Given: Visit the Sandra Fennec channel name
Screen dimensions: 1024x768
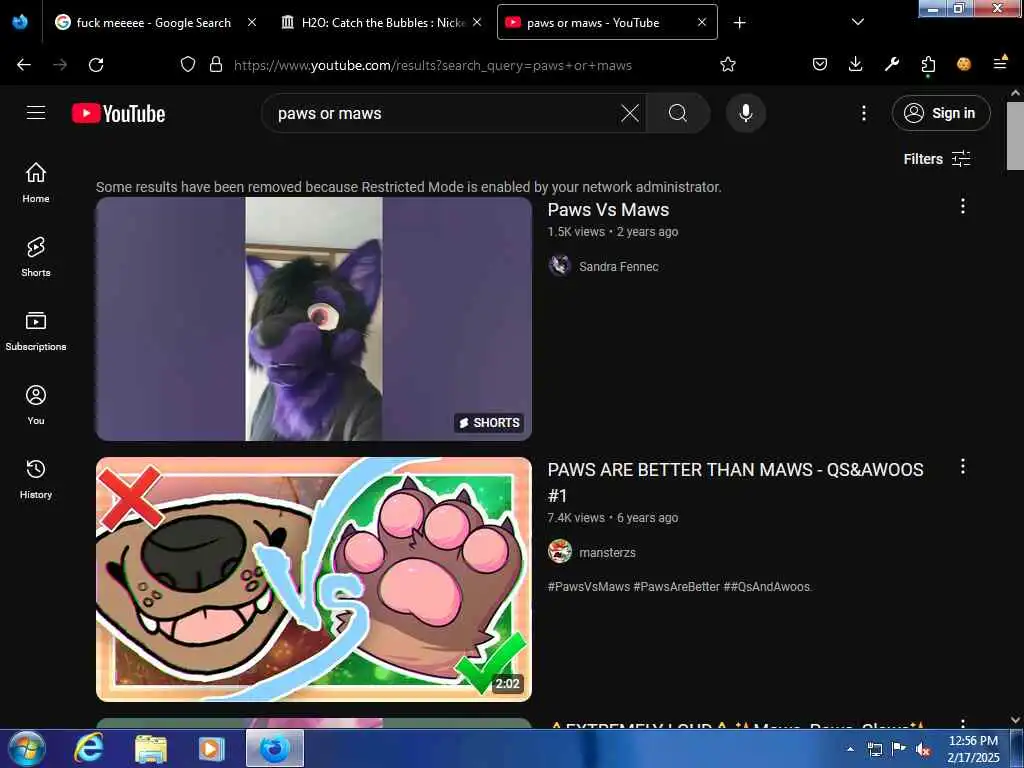Looking at the screenshot, I should tap(618, 266).
